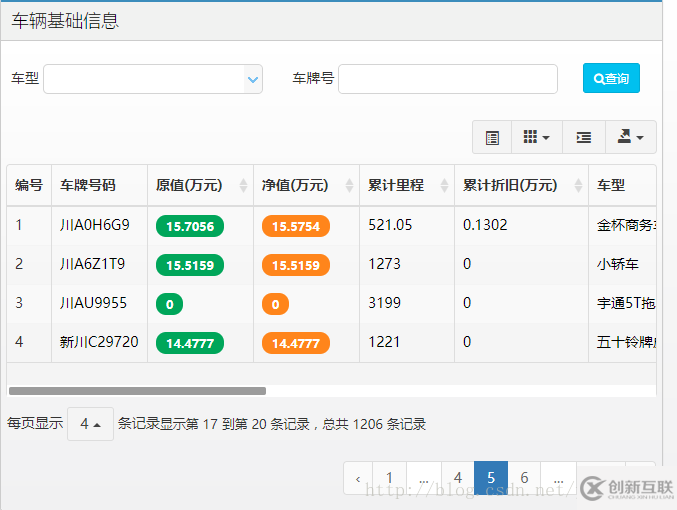677x510 pixels.
Task: Sort by 累计里程 column
Action: pos(407,185)
